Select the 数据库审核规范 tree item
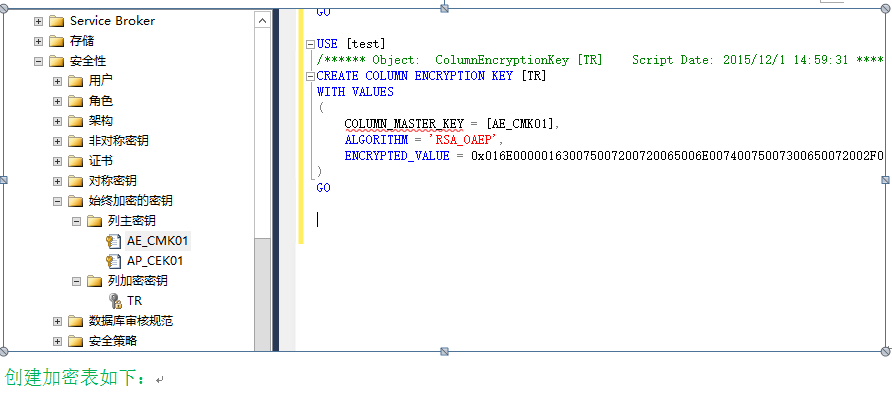Viewport: 892px width, 397px height. click(x=131, y=321)
